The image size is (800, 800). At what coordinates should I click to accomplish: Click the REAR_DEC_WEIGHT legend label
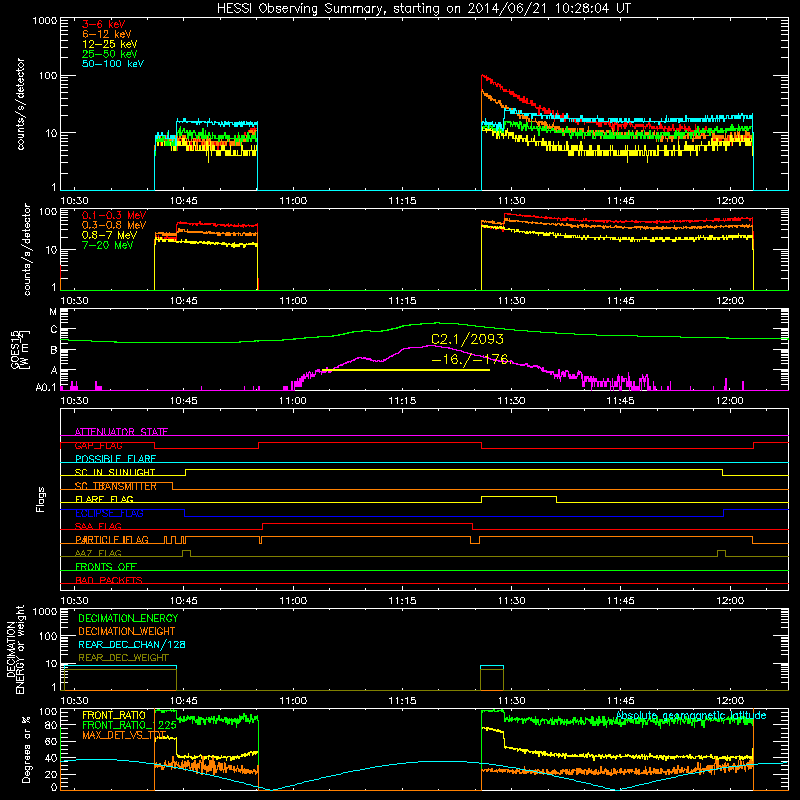click(123, 658)
